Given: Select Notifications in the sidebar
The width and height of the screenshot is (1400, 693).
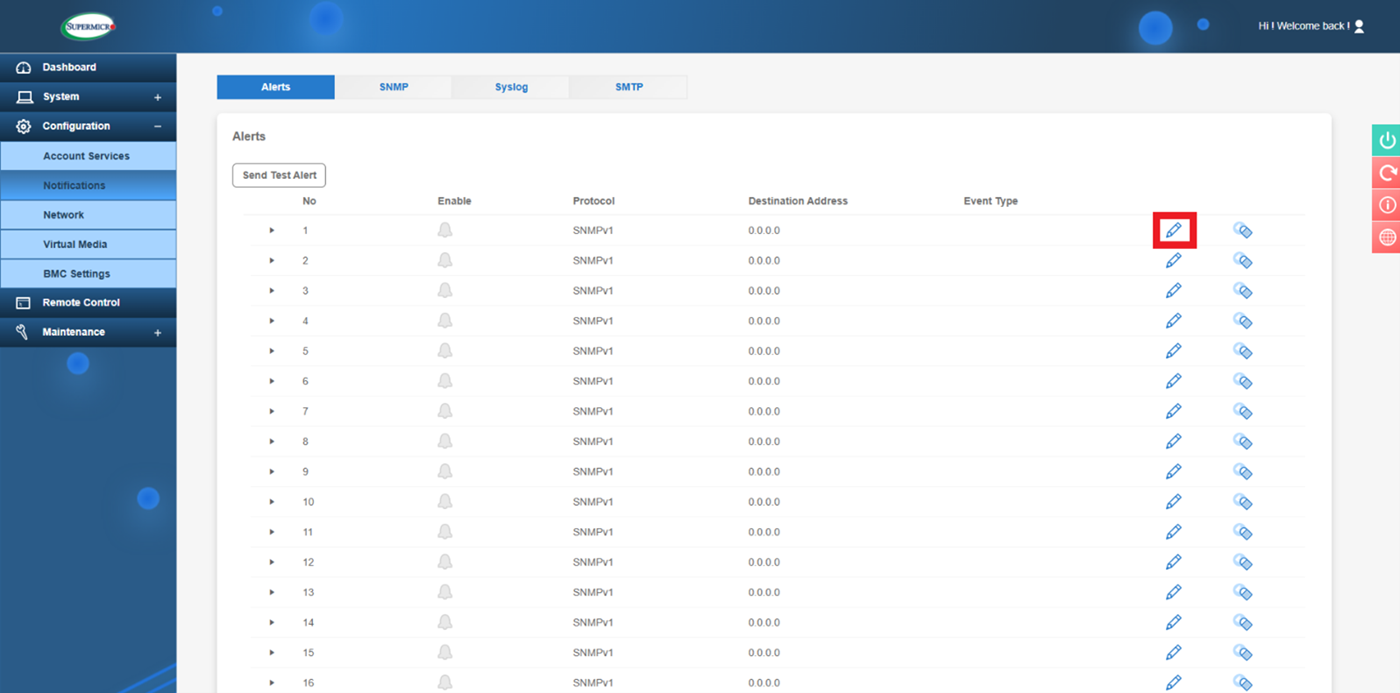Looking at the screenshot, I should click(88, 186).
